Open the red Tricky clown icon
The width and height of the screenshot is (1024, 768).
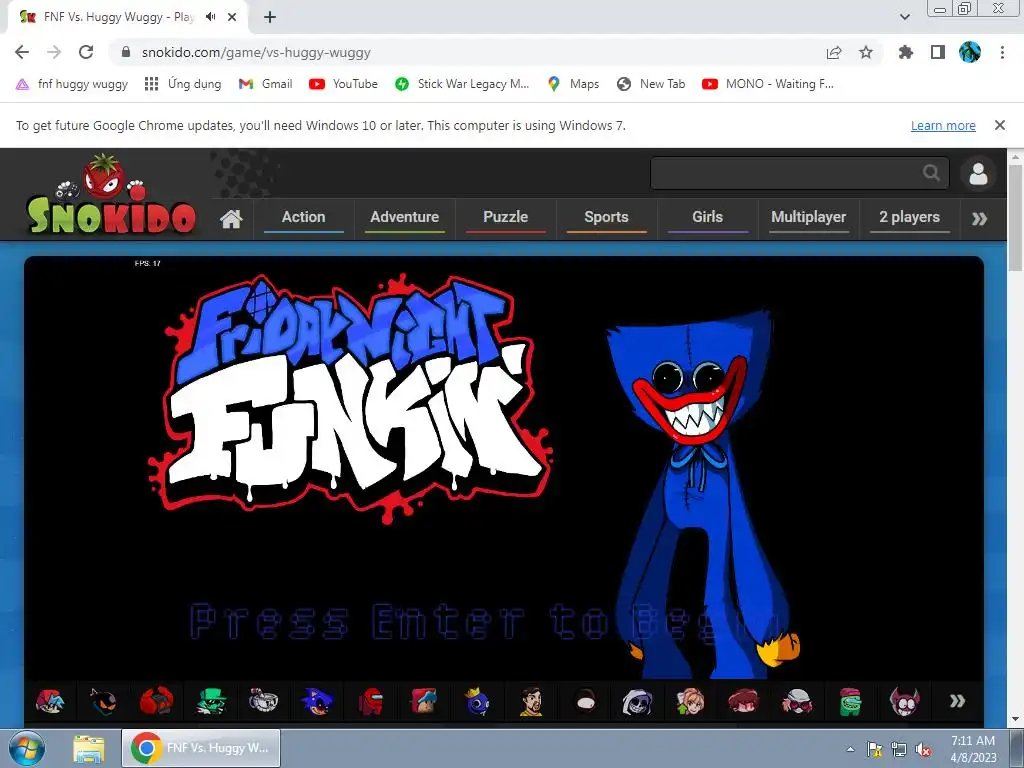(157, 701)
